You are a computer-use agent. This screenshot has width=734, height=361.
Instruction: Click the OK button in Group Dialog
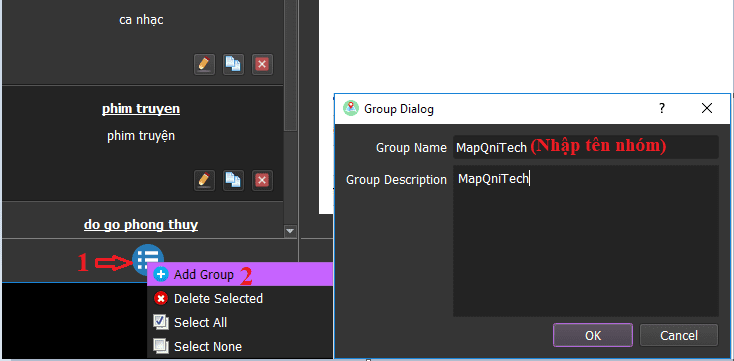[x=593, y=335]
